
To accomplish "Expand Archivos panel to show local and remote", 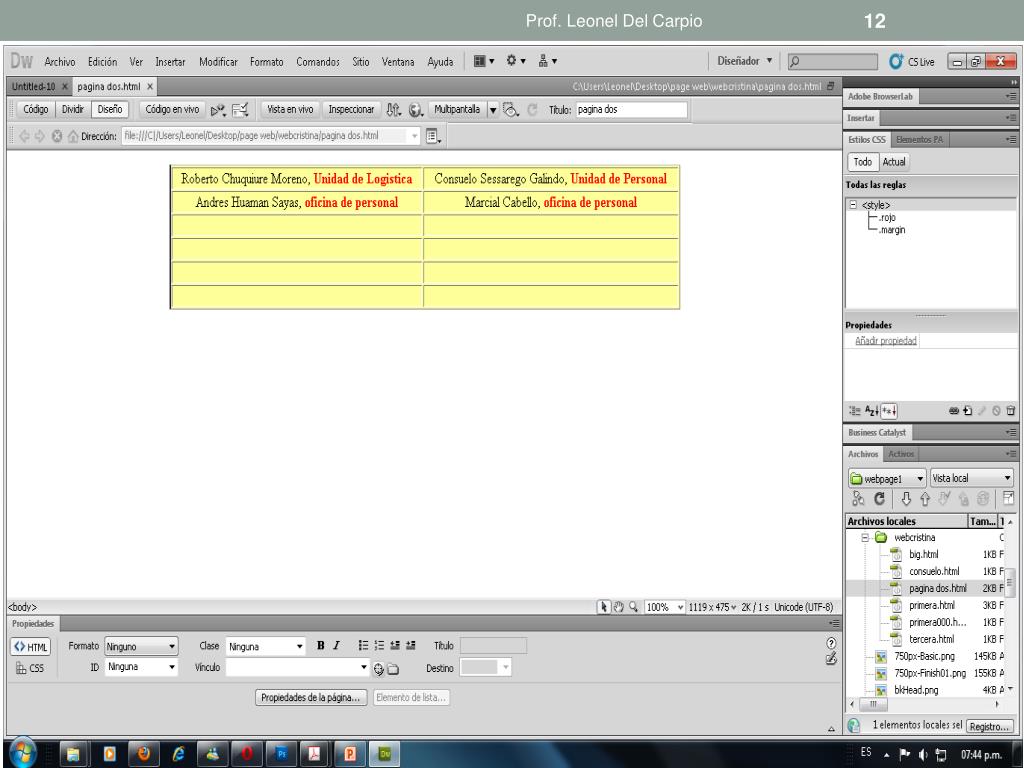I will point(1008,499).
